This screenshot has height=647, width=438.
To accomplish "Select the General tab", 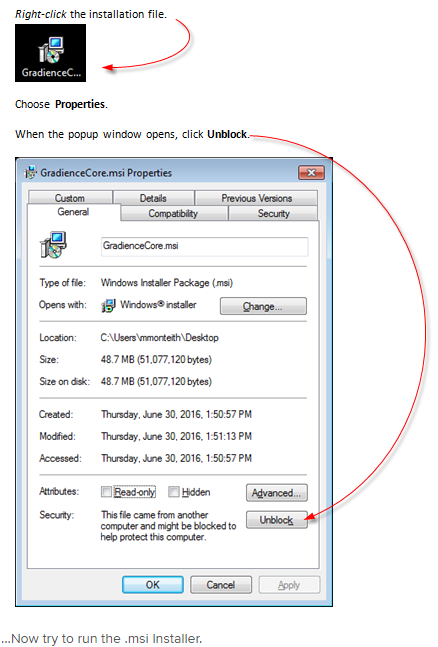I will [x=73, y=212].
